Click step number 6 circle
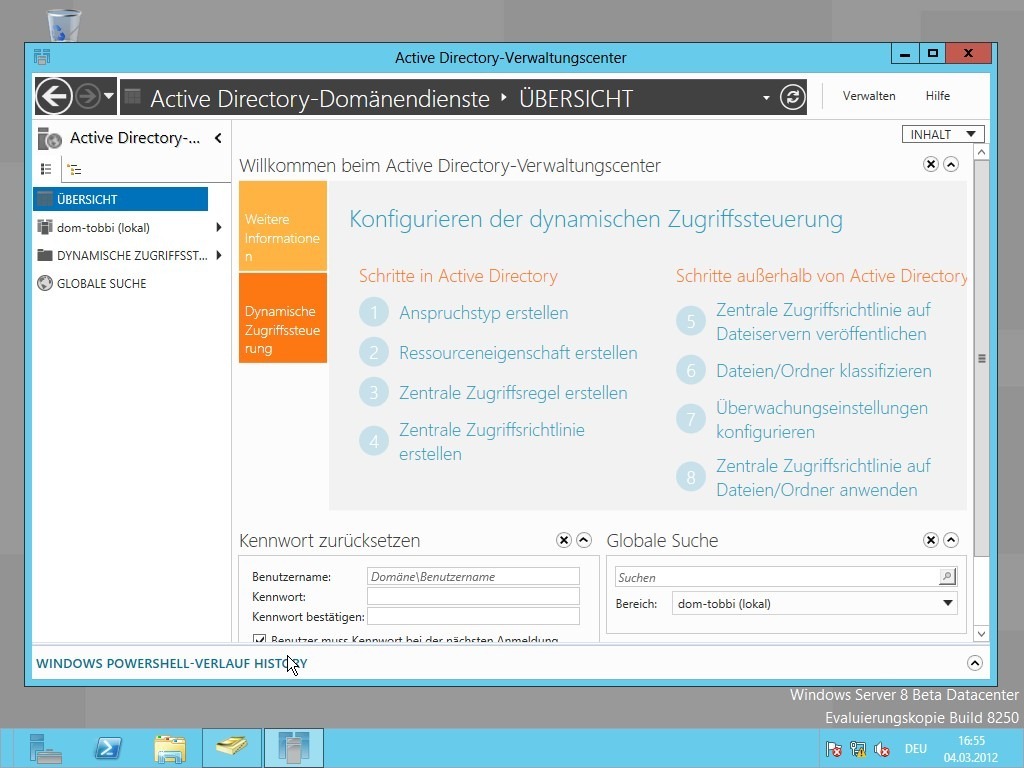 click(690, 371)
